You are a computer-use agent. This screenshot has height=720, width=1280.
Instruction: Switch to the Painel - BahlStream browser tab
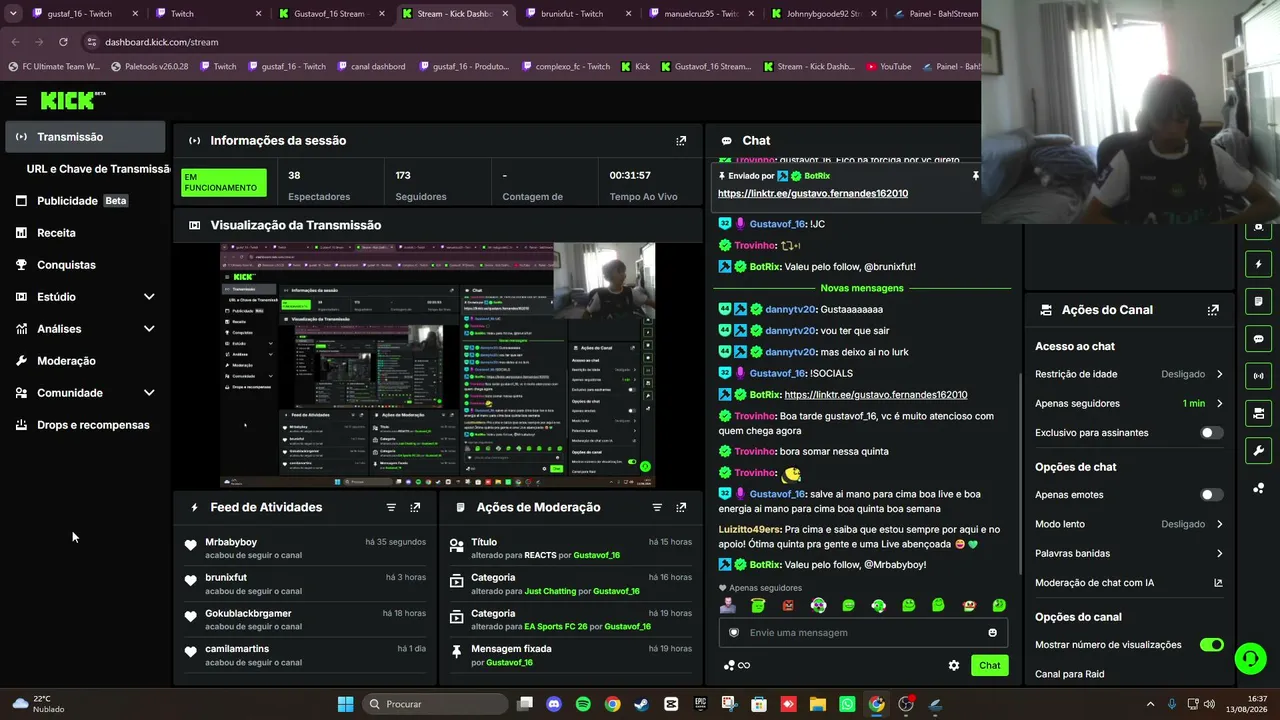point(936,14)
